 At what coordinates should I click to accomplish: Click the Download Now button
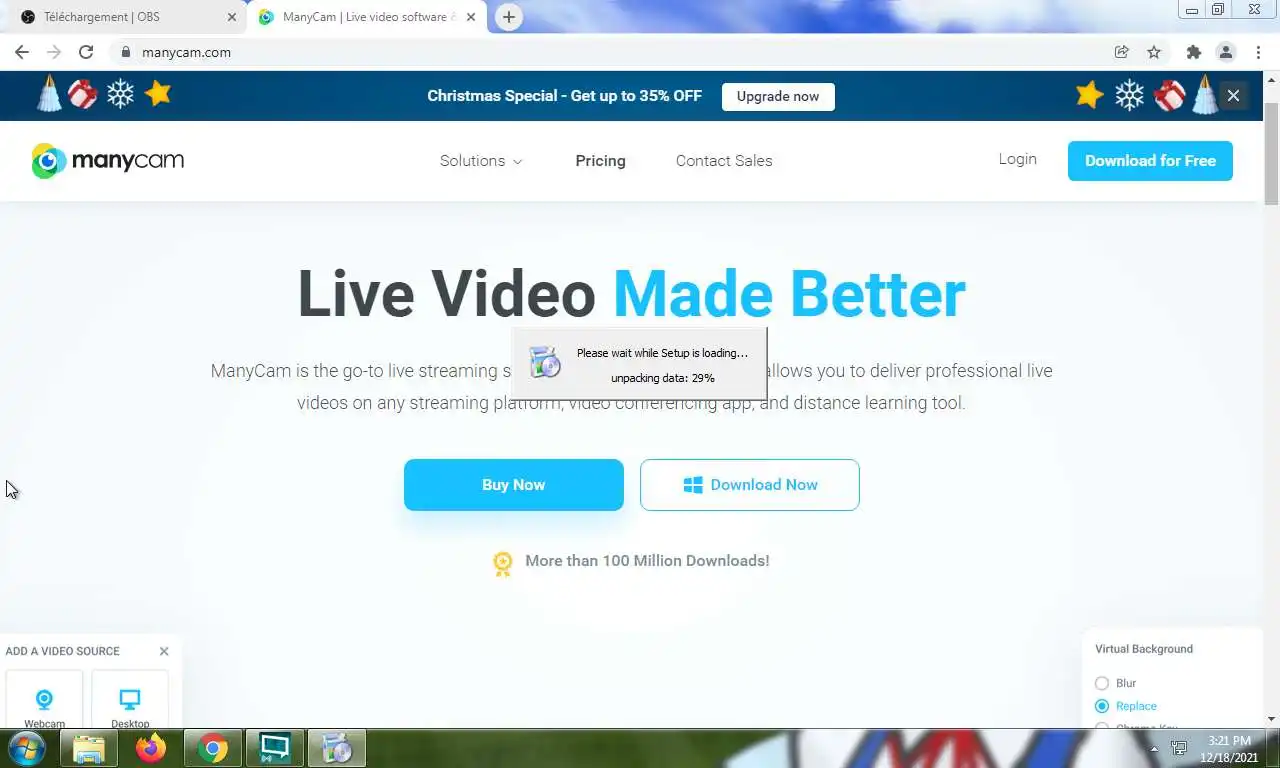point(750,485)
